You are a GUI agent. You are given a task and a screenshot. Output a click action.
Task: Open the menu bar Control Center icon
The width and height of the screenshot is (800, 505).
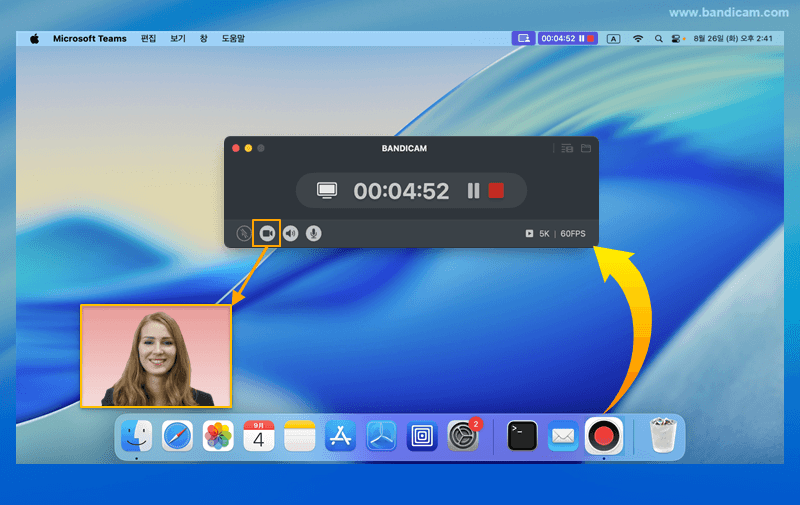point(677,38)
